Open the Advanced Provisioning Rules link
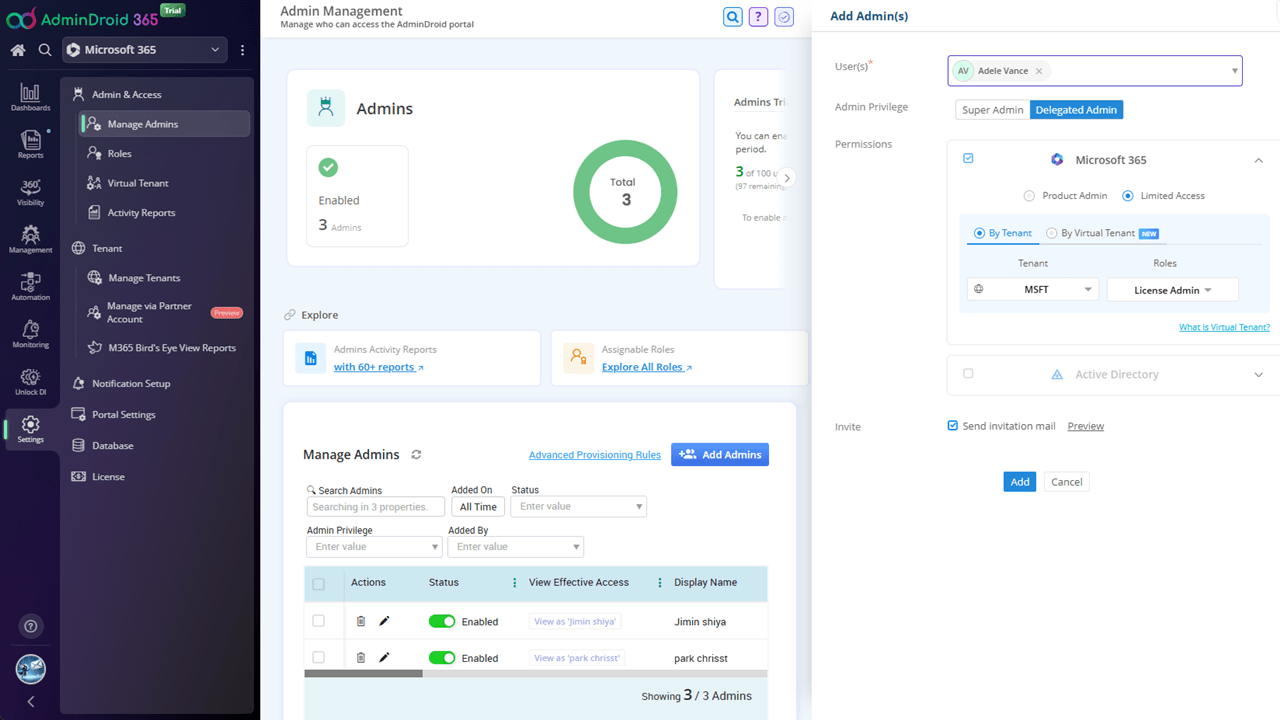 tap(595, 455)
